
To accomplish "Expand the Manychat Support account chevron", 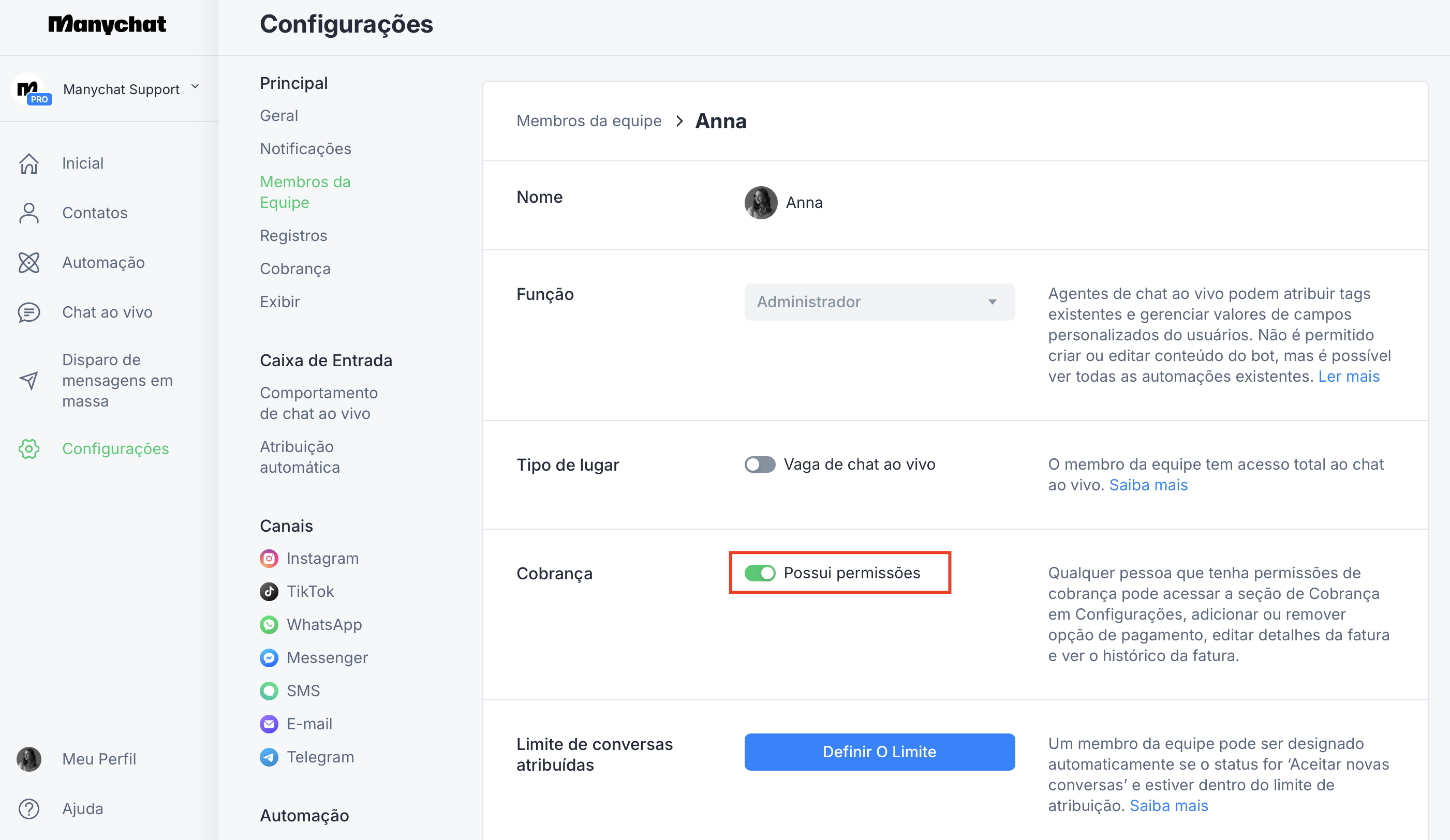I will pos(195,87).
